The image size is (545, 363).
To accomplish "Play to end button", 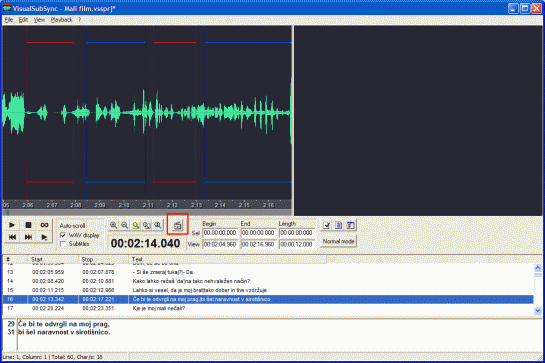I will pyautogui.click(x=44, y=237).
